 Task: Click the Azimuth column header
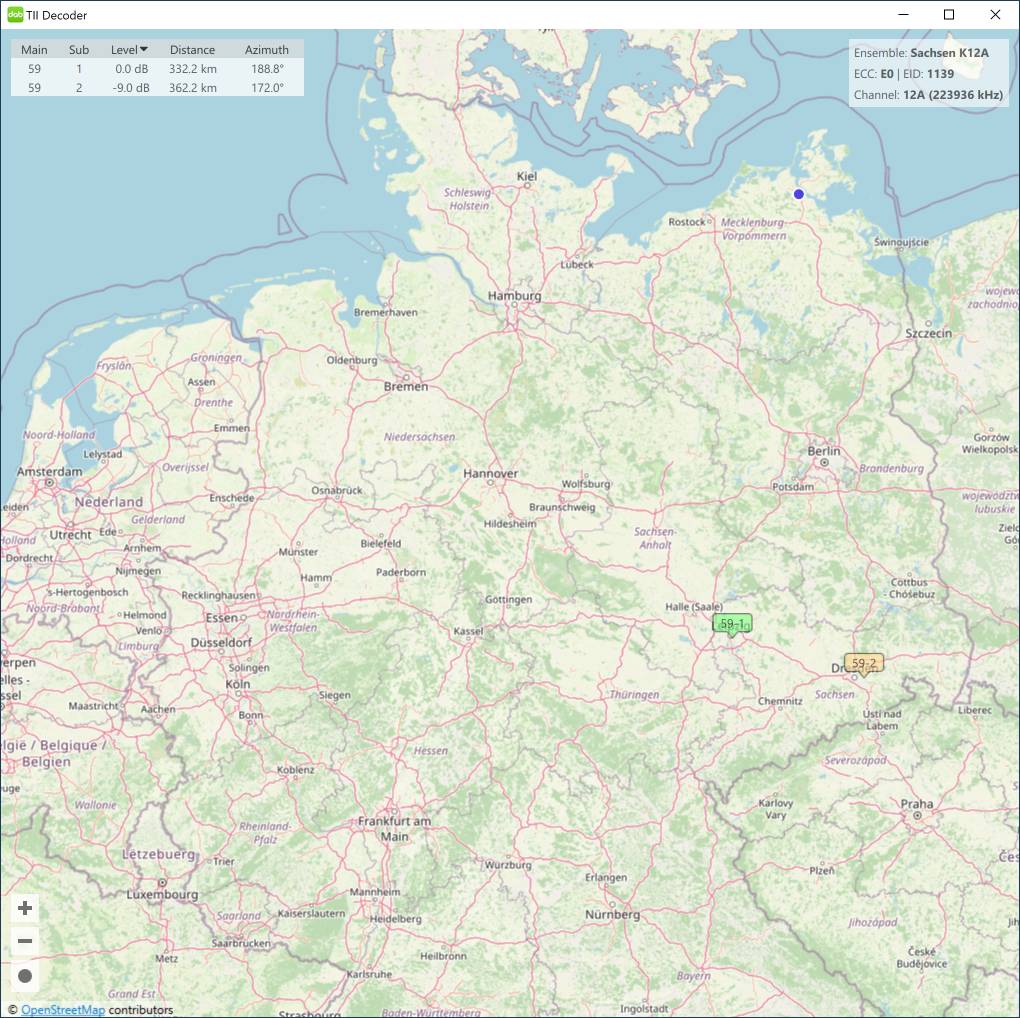267,50
